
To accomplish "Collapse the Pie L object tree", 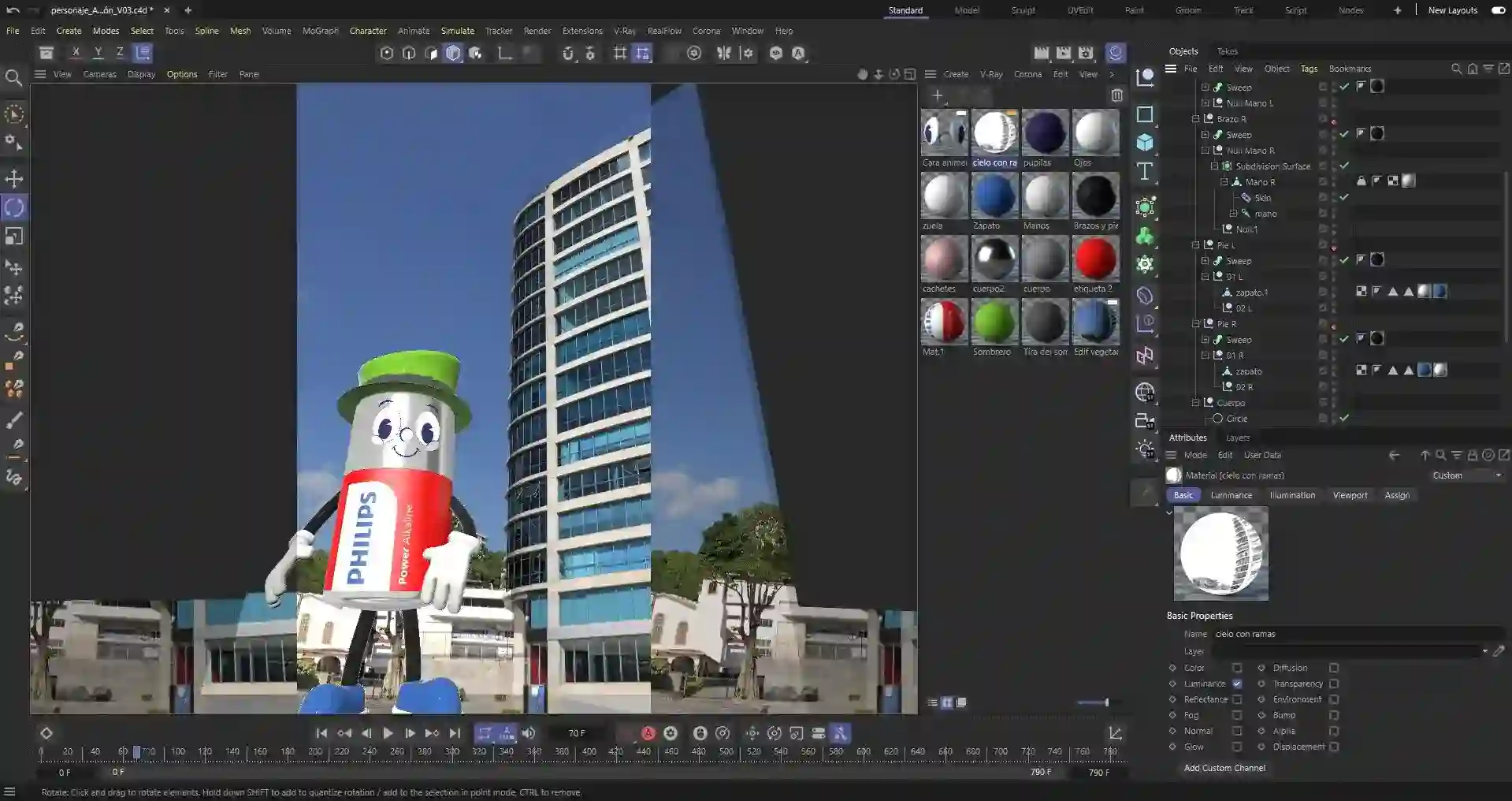I will [x=1195, y=245].
